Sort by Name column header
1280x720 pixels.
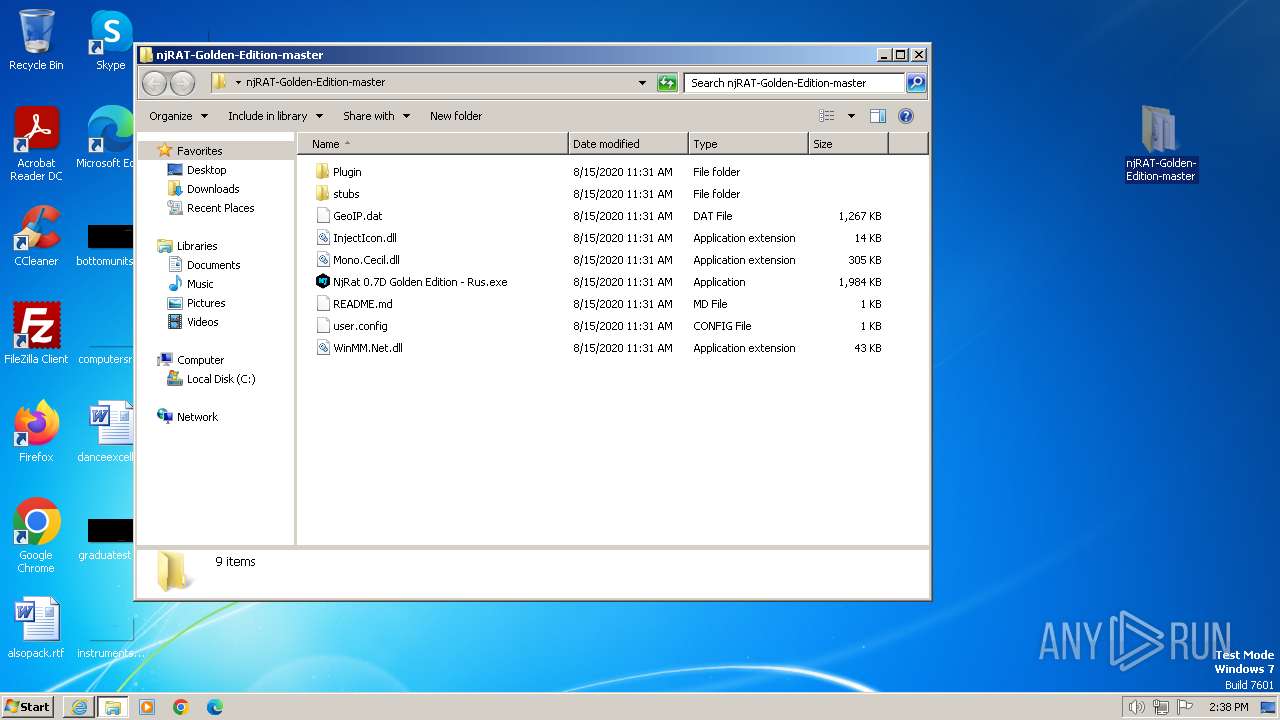pos(433,144)
